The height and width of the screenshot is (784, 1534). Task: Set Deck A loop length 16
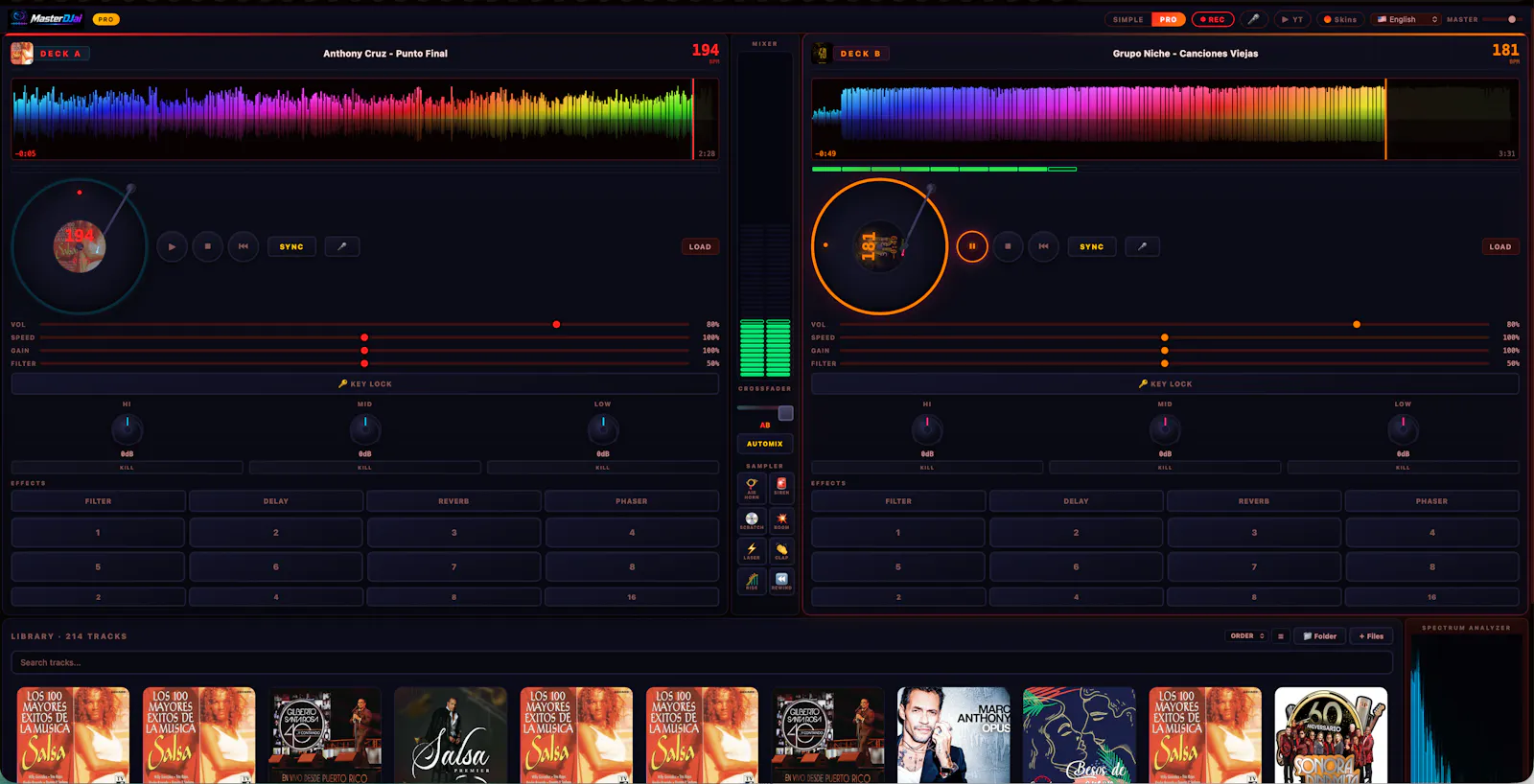click(632, 597)
